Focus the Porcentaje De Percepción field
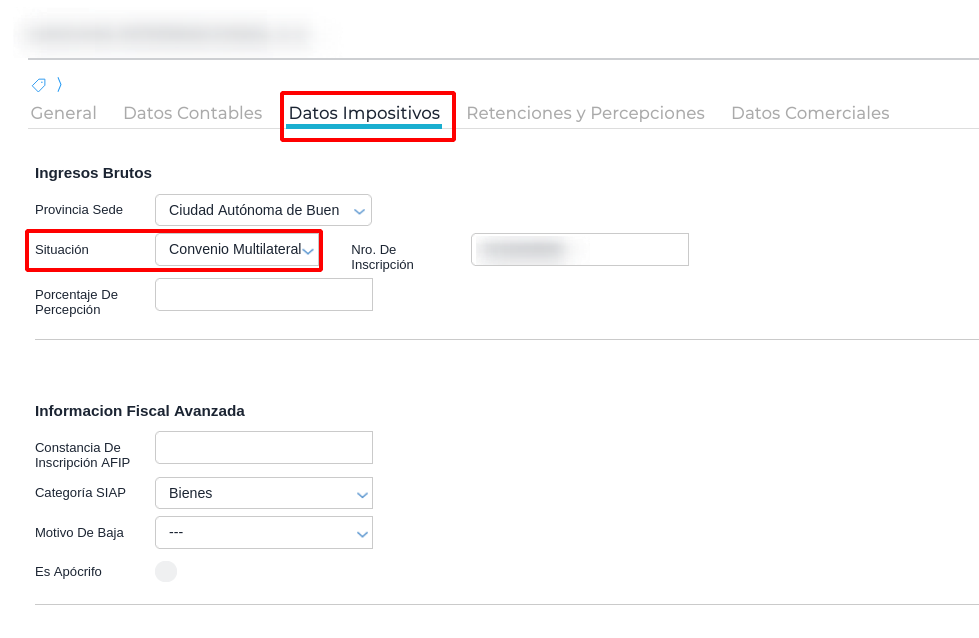The width and height of the screenshot is (979, 638). 263,294
